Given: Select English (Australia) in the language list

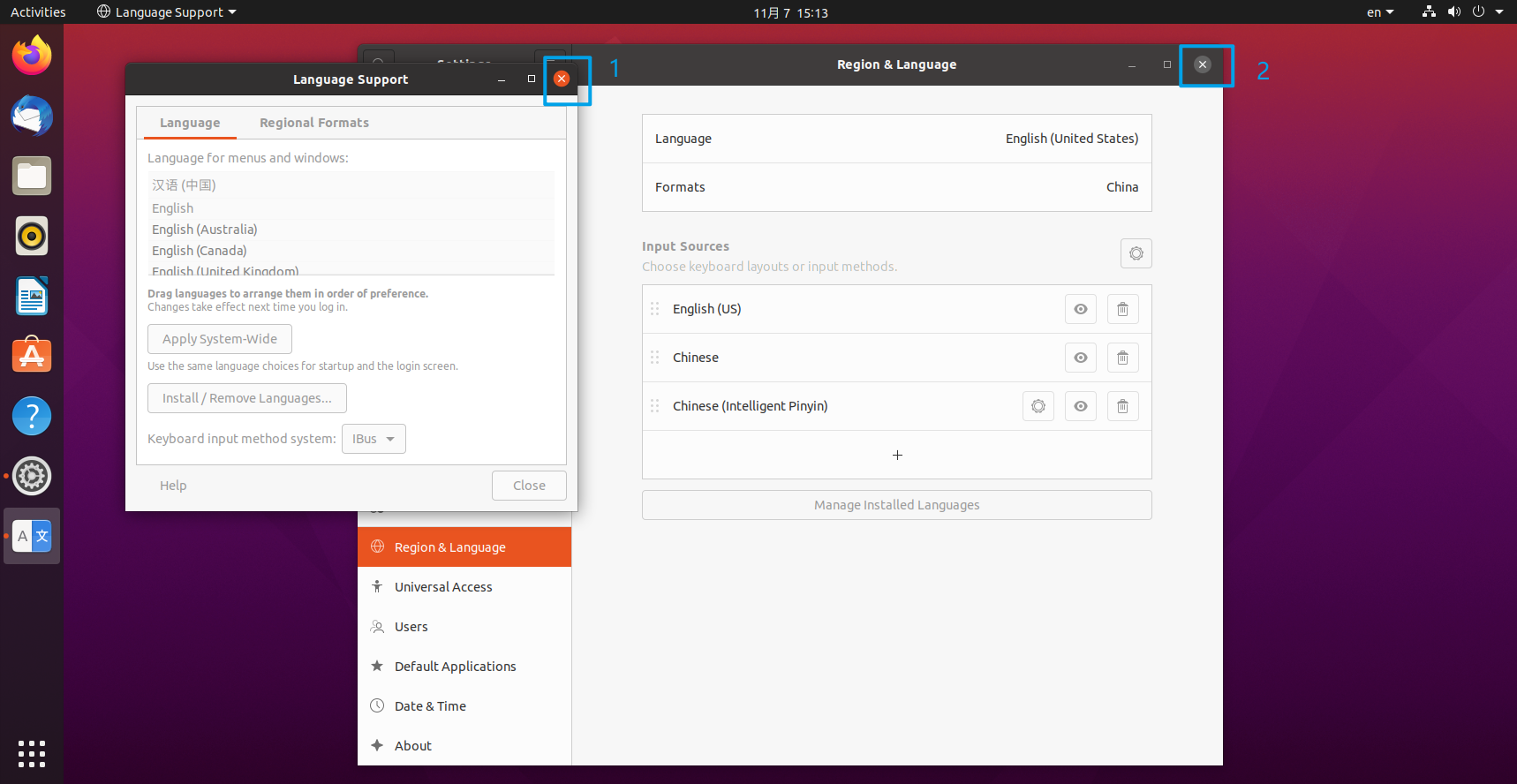Looking at the screenshot, I should click(351, 230).
